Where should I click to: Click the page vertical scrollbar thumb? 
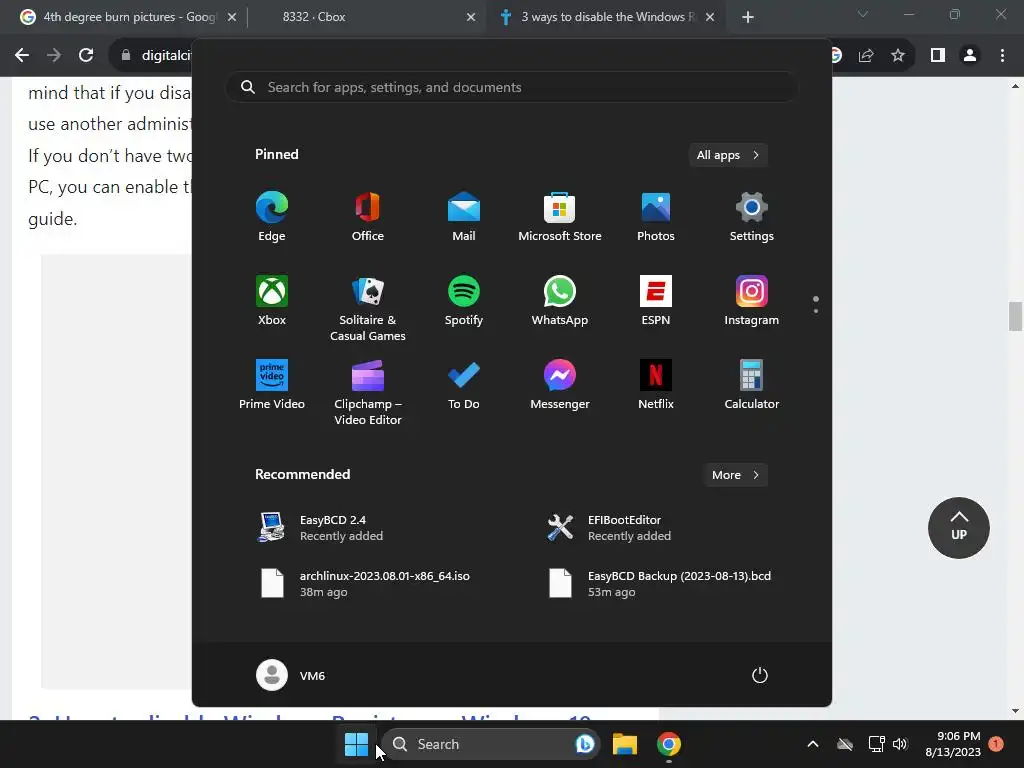pyautogui.click(x=1015, y=316)
